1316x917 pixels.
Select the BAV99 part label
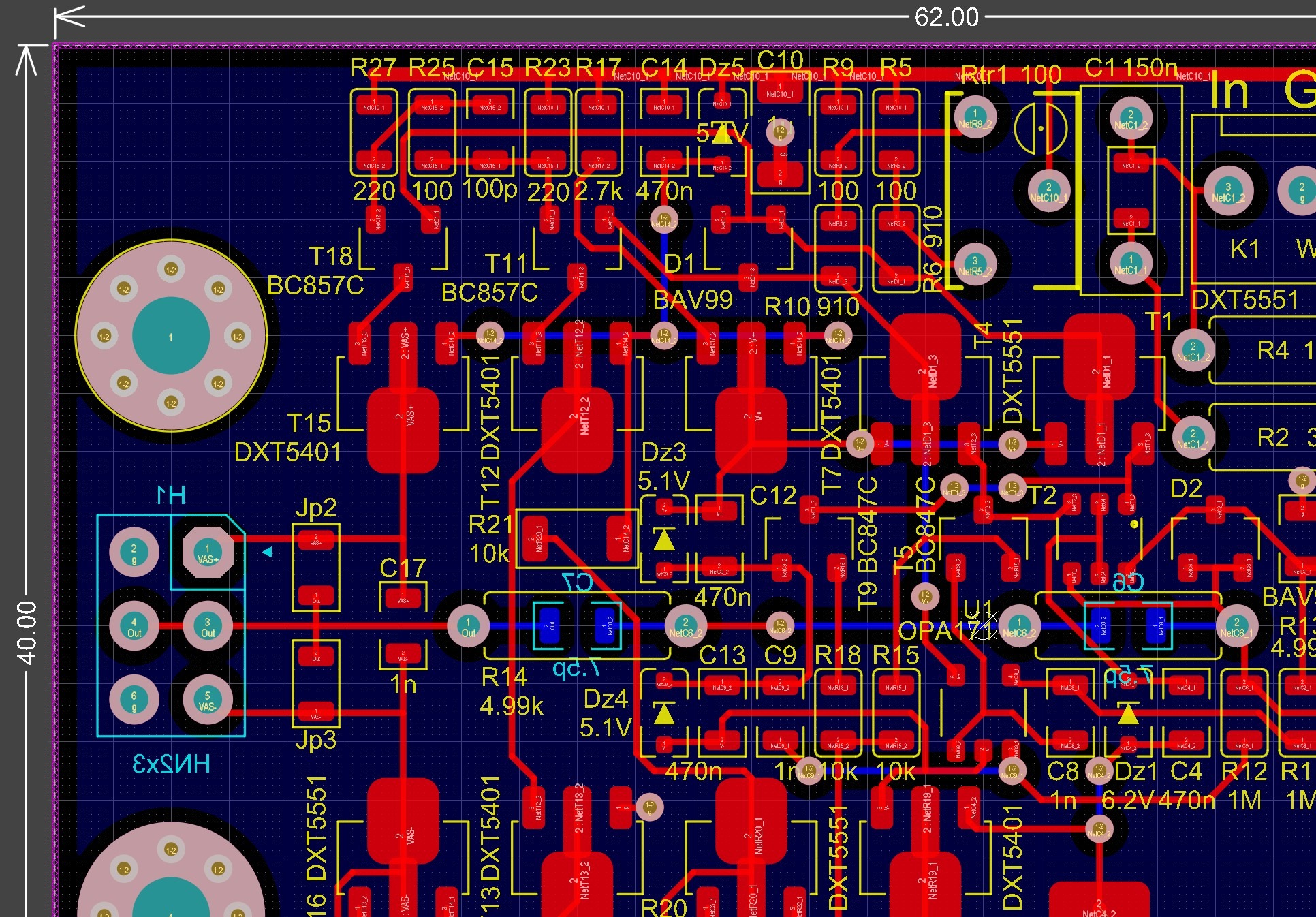click(x=693, y=300)
